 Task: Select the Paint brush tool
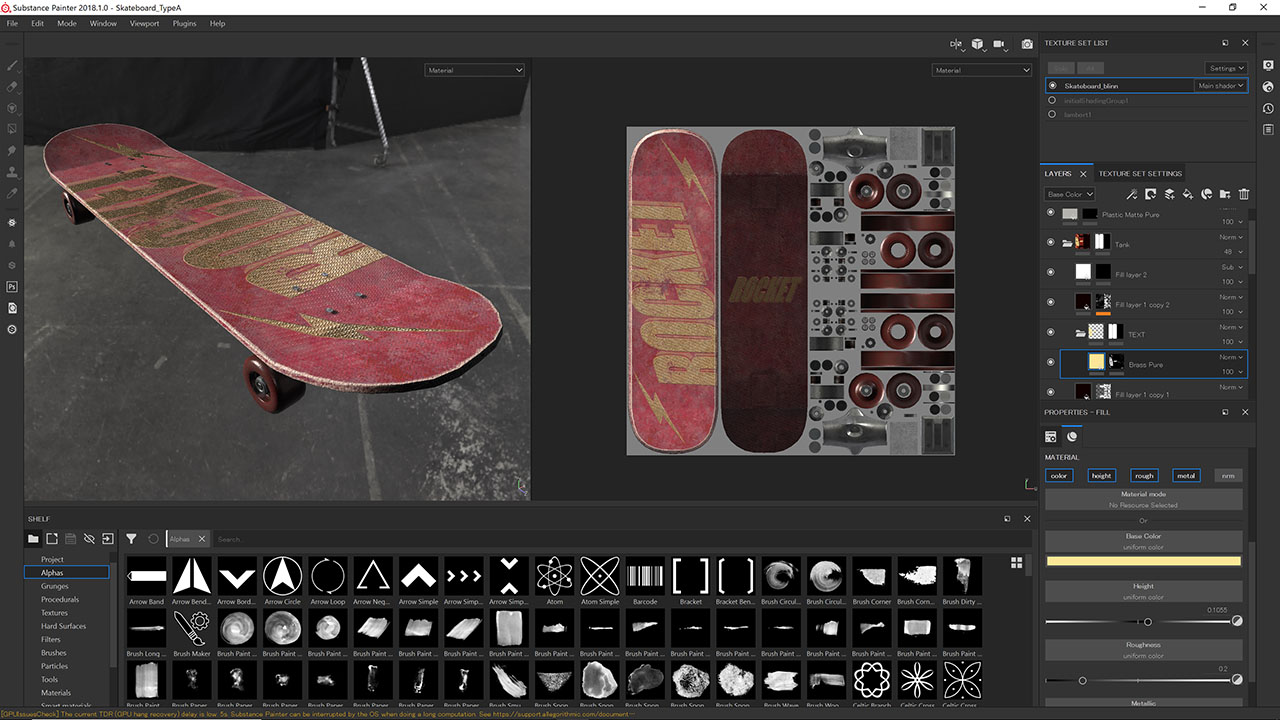pos(12,65)
